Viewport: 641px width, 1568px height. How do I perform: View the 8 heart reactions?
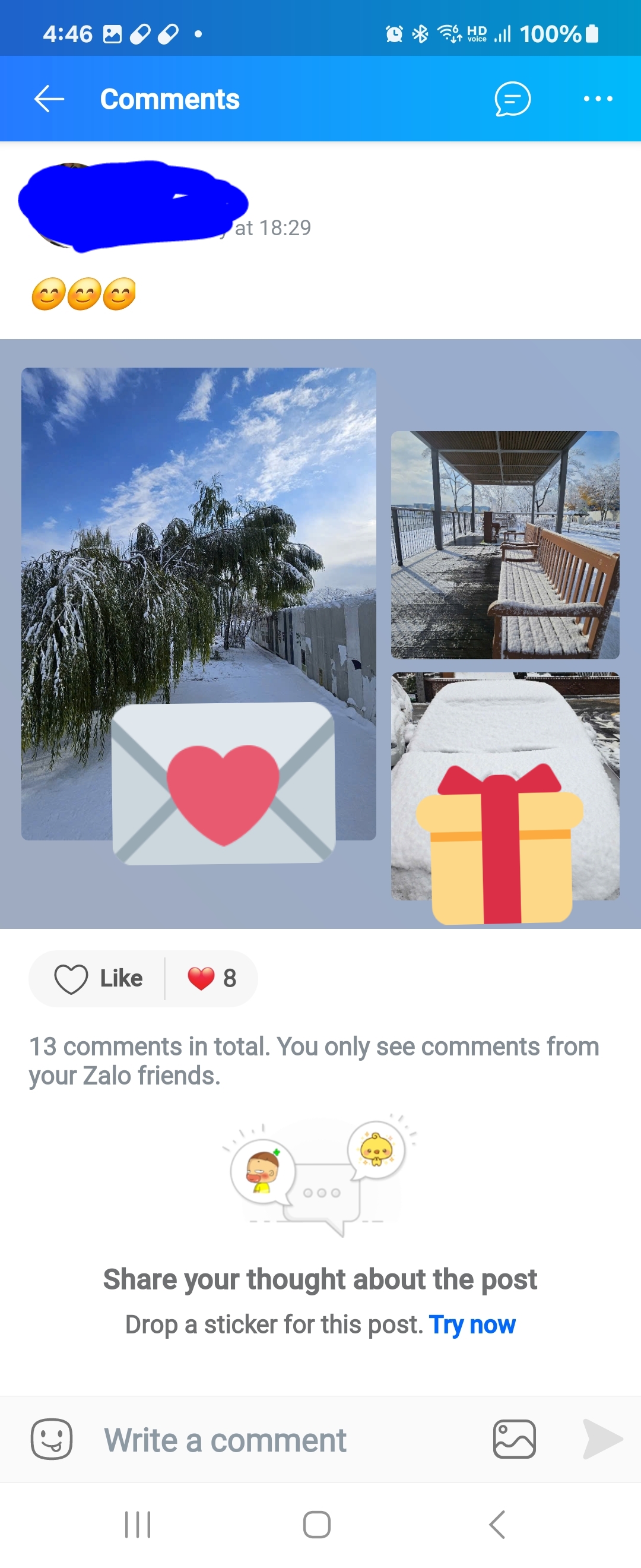(x=212, y=978)
